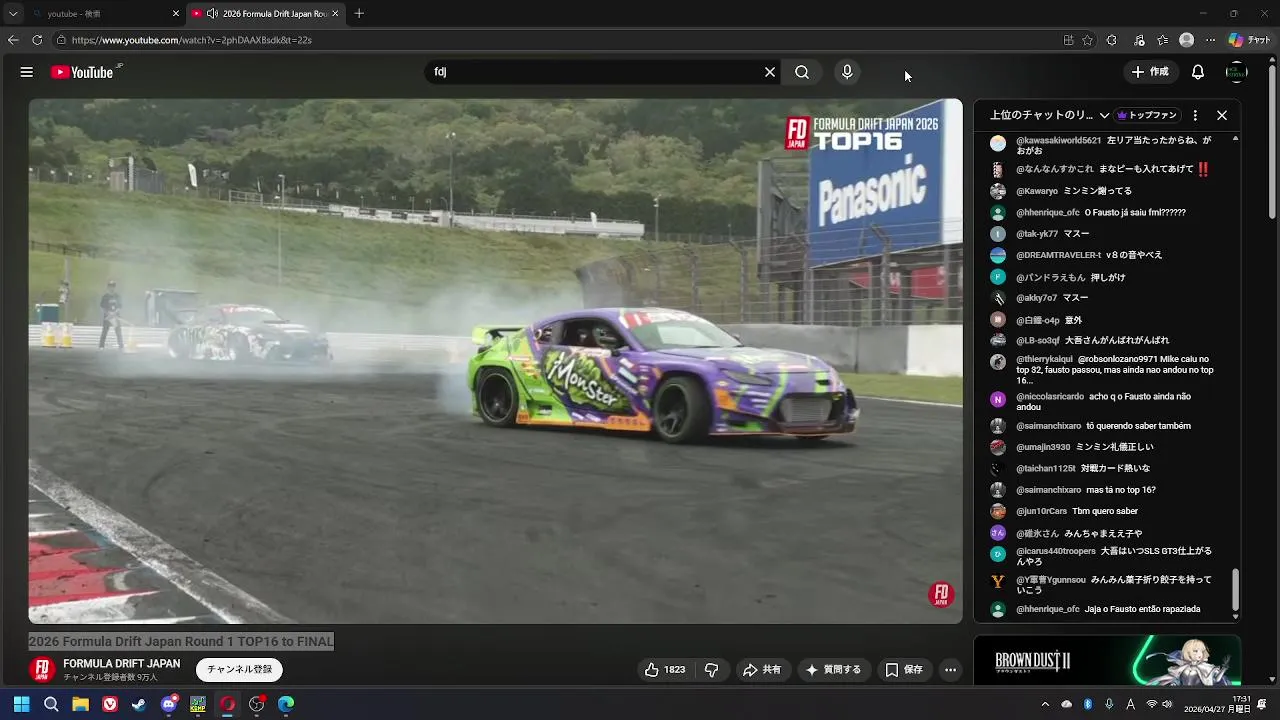Screen dimensions: 1280x720
Task: Open the Windows Start menu
Action: coord(21,704)
